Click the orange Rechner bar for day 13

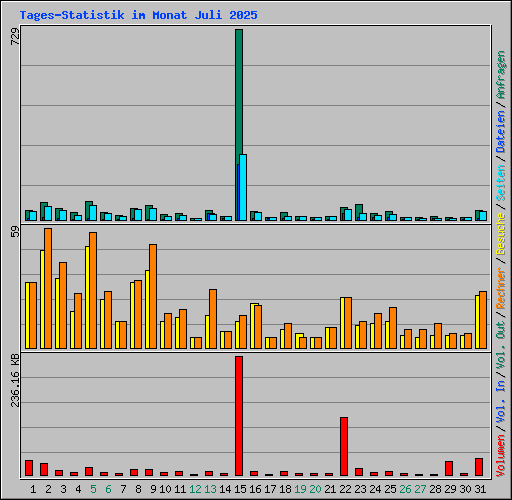click(x=213, y=319)
